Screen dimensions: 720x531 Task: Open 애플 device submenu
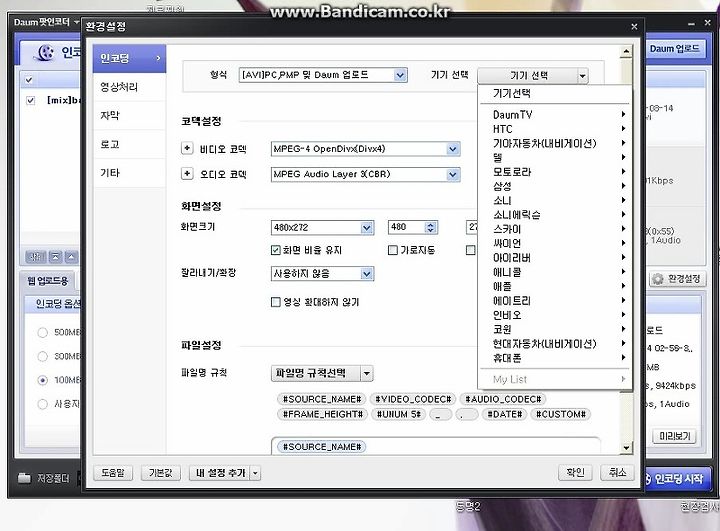pos(555,286)
